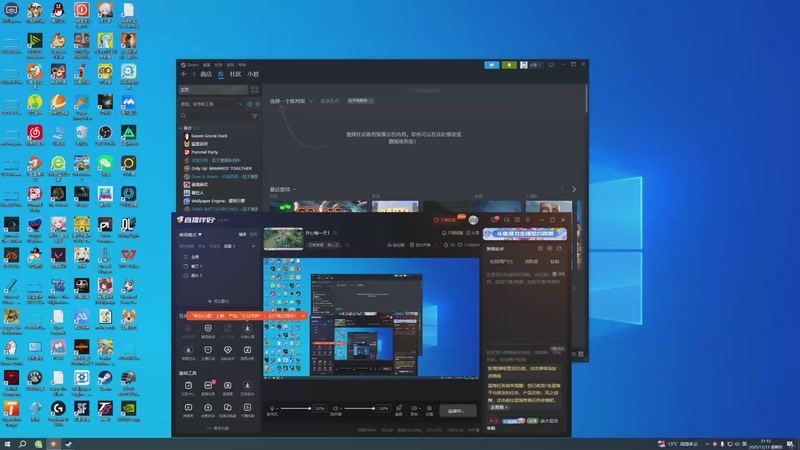
Task: Expand the 常规模式 mode dropdown
Action: point(190,235)
